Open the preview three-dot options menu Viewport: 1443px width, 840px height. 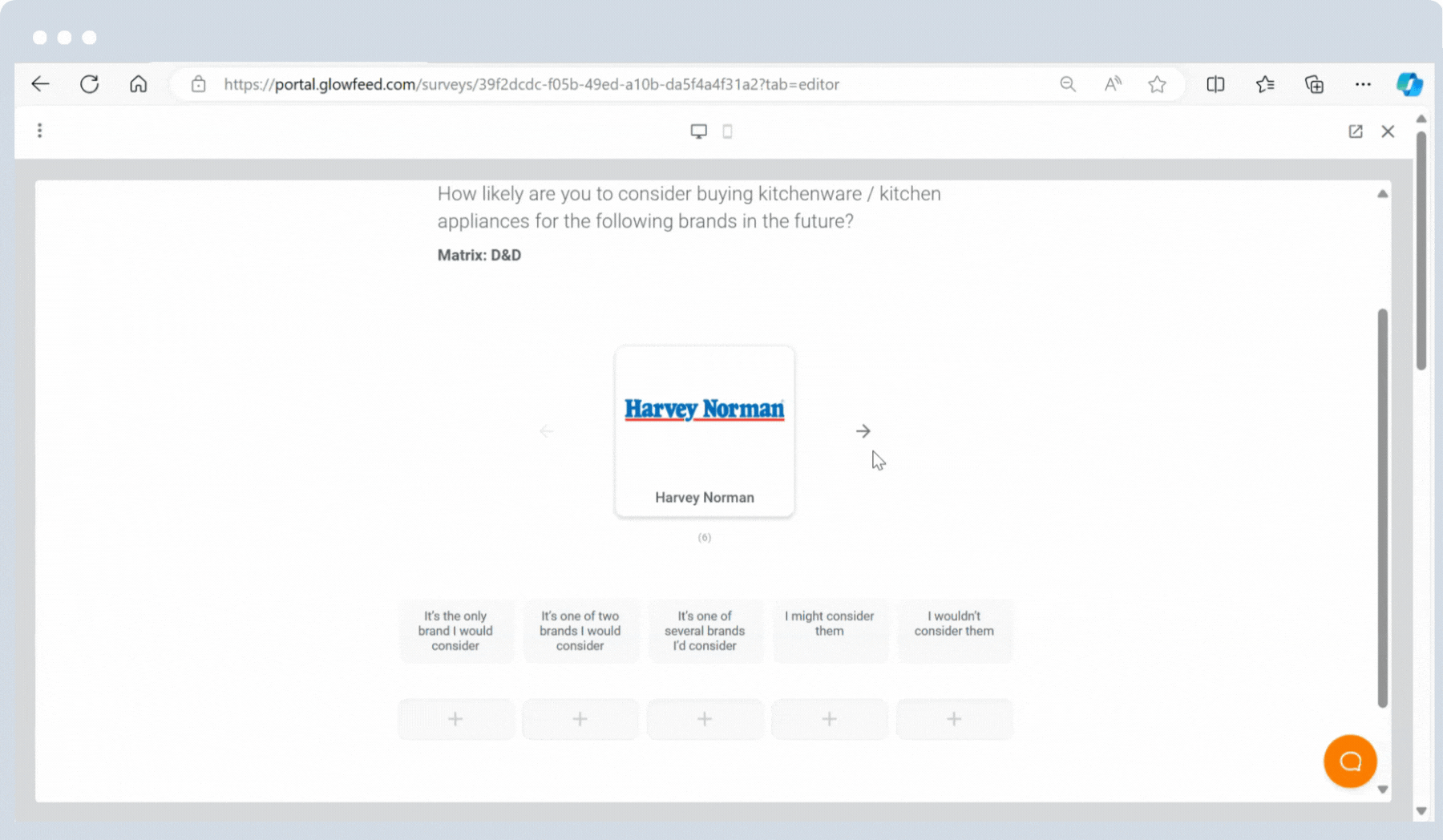coord(39,131)
